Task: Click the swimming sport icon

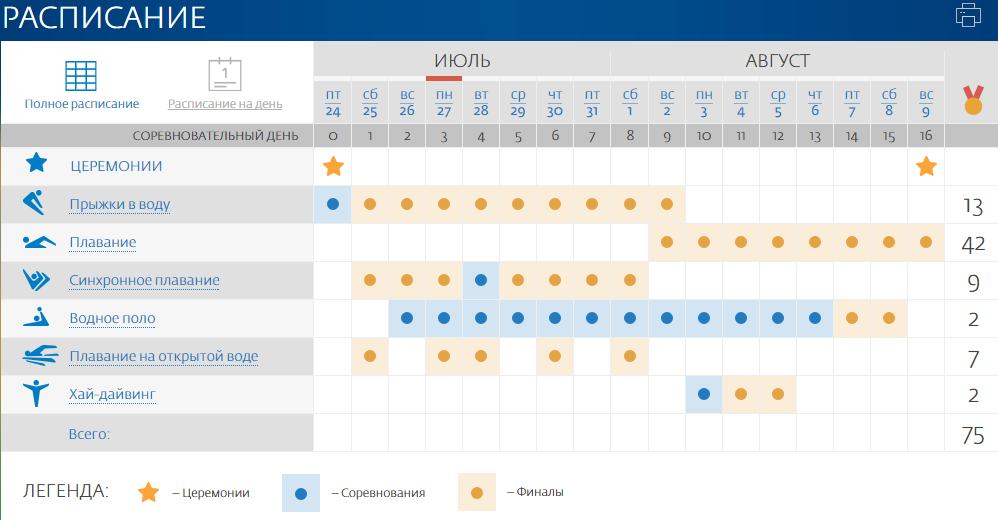Action: 39,242
